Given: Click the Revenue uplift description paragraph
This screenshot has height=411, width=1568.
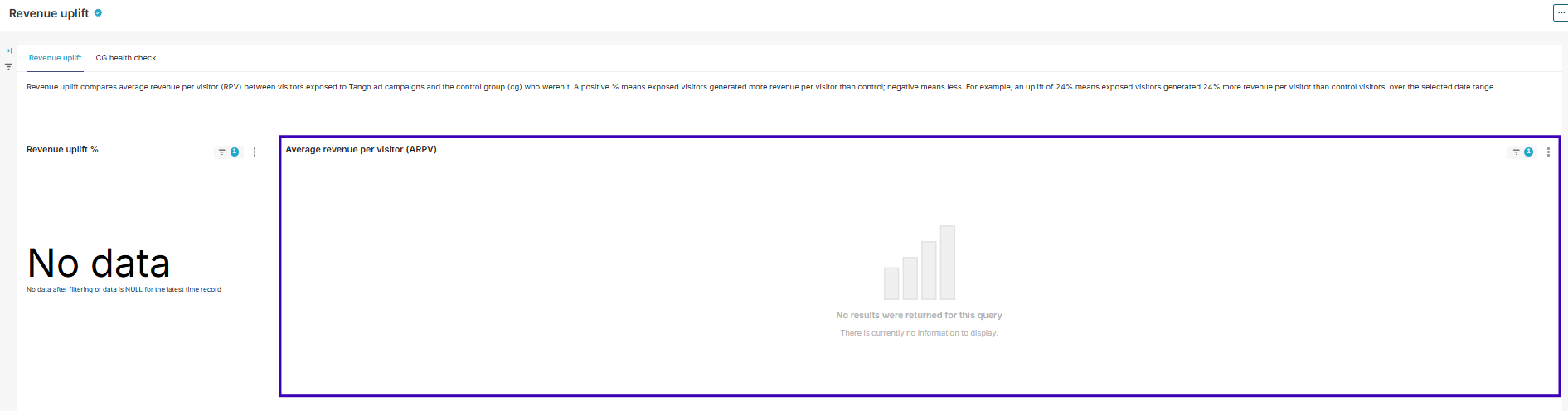Looking at the screenshot, I should pyautogui.click(x=760, y=87).
